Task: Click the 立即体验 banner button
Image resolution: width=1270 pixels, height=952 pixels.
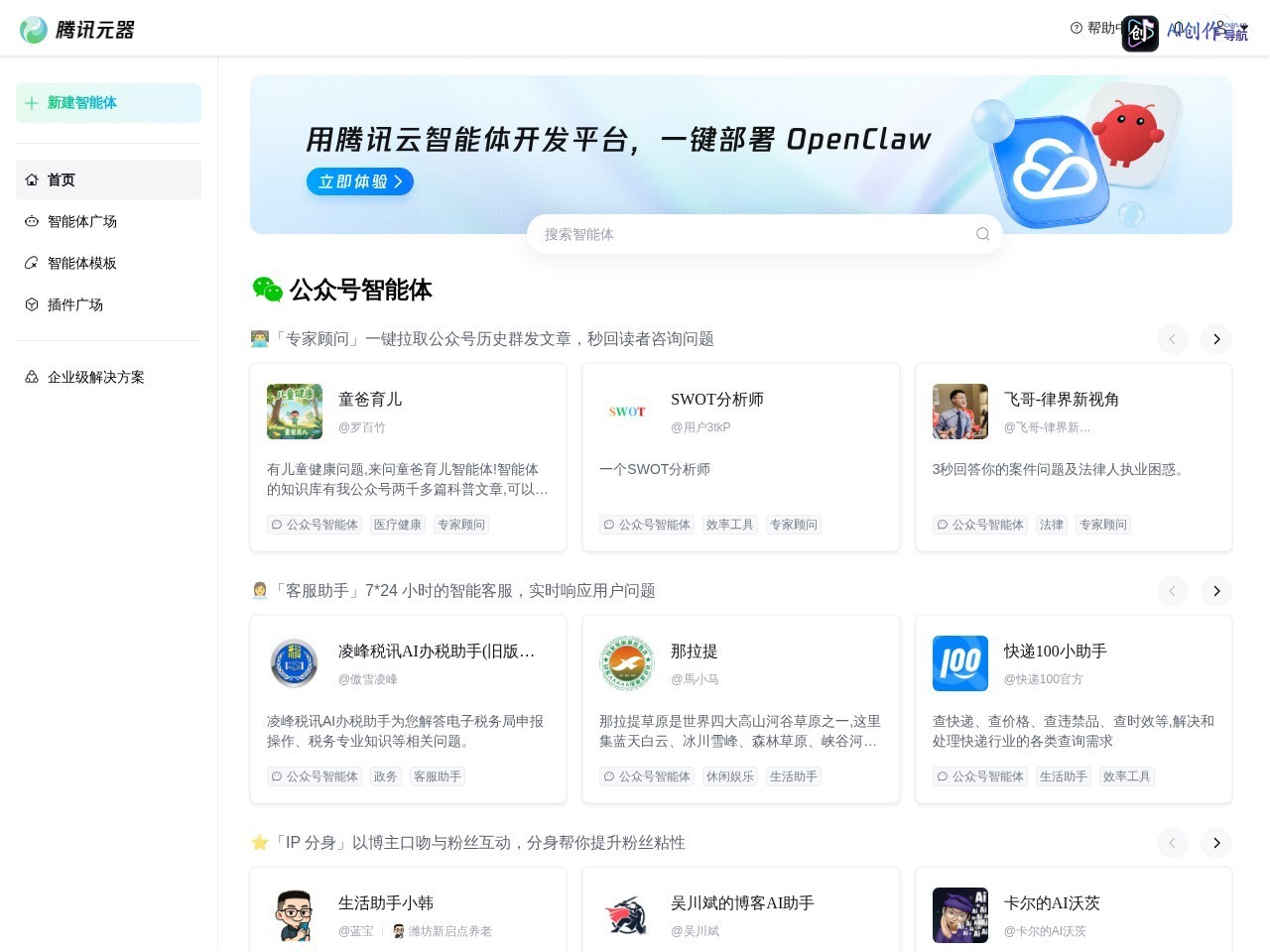Action: (360, 181)
